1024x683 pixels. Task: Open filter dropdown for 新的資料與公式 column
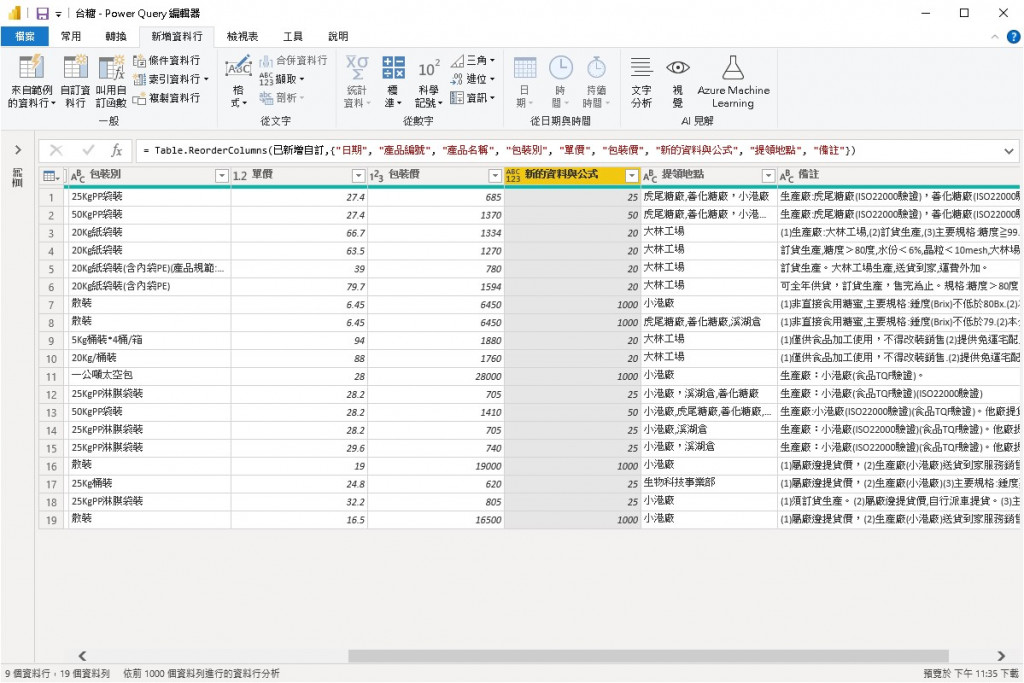631,176
